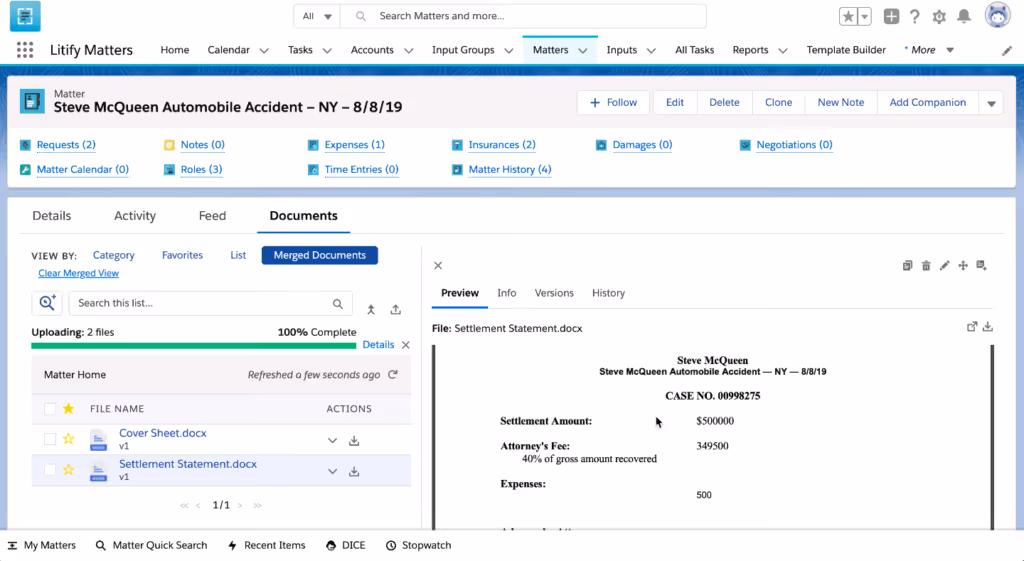Viewport: 1024px width, 561px height.
Task: Click the move arrows icon in preview toolbar
Action: pyautogui.click(x=963, y=265)
